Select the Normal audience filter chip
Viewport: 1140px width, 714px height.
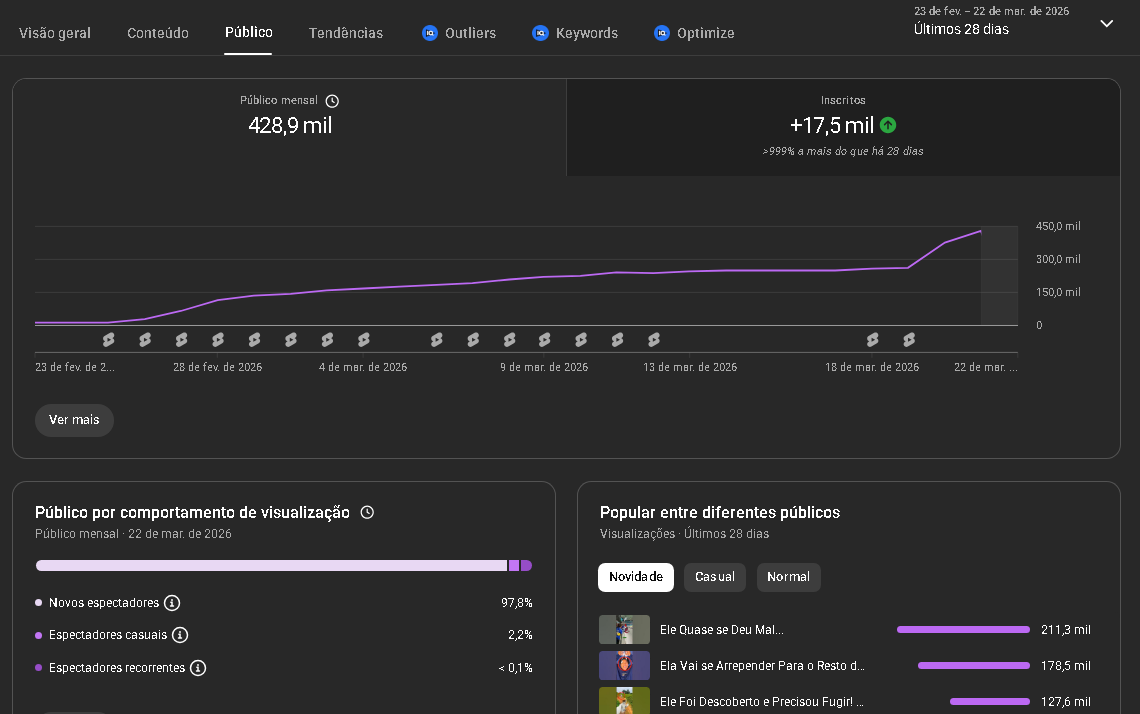pos(788,577)
